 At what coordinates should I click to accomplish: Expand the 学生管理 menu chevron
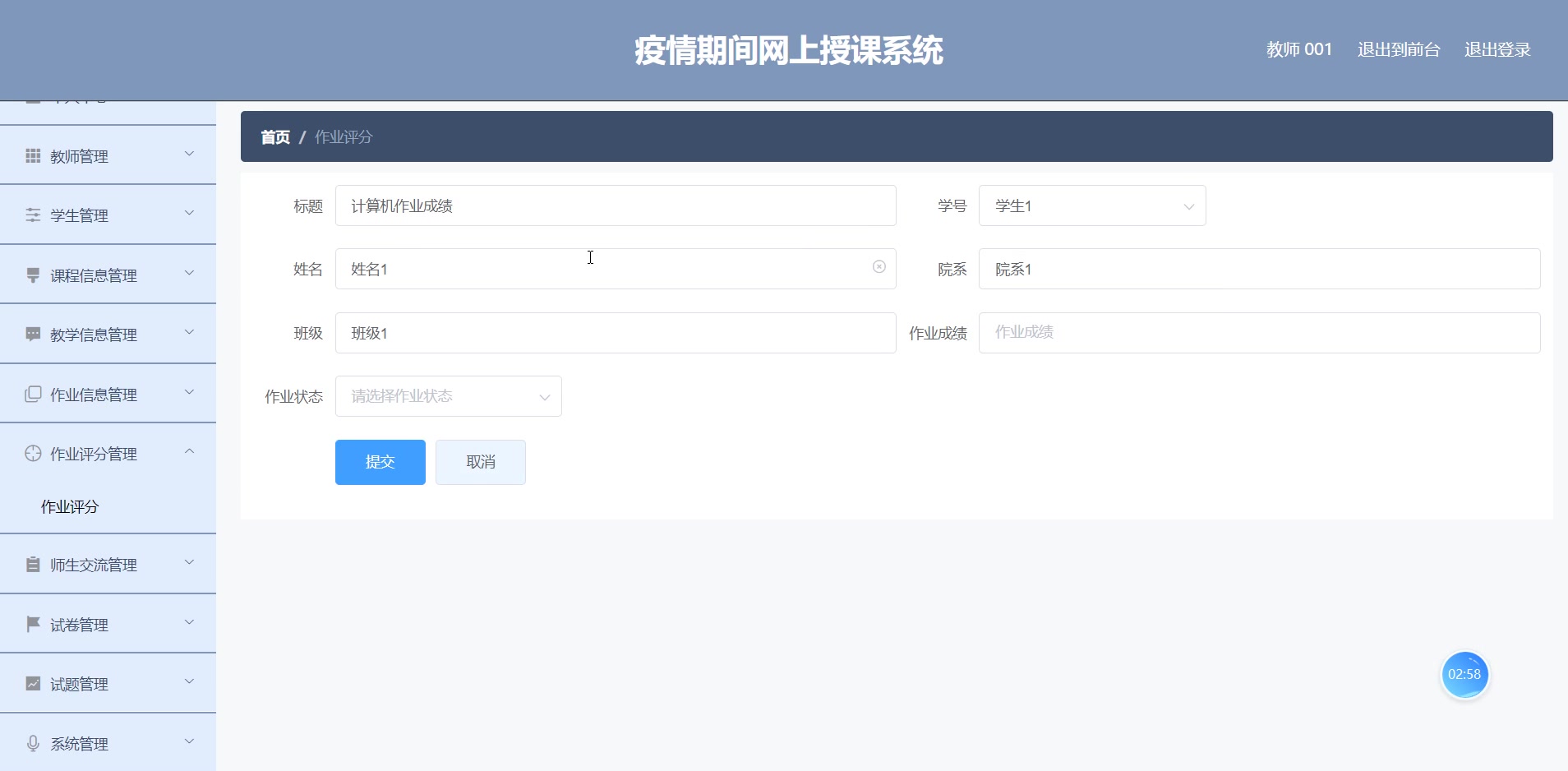(189, 213)
